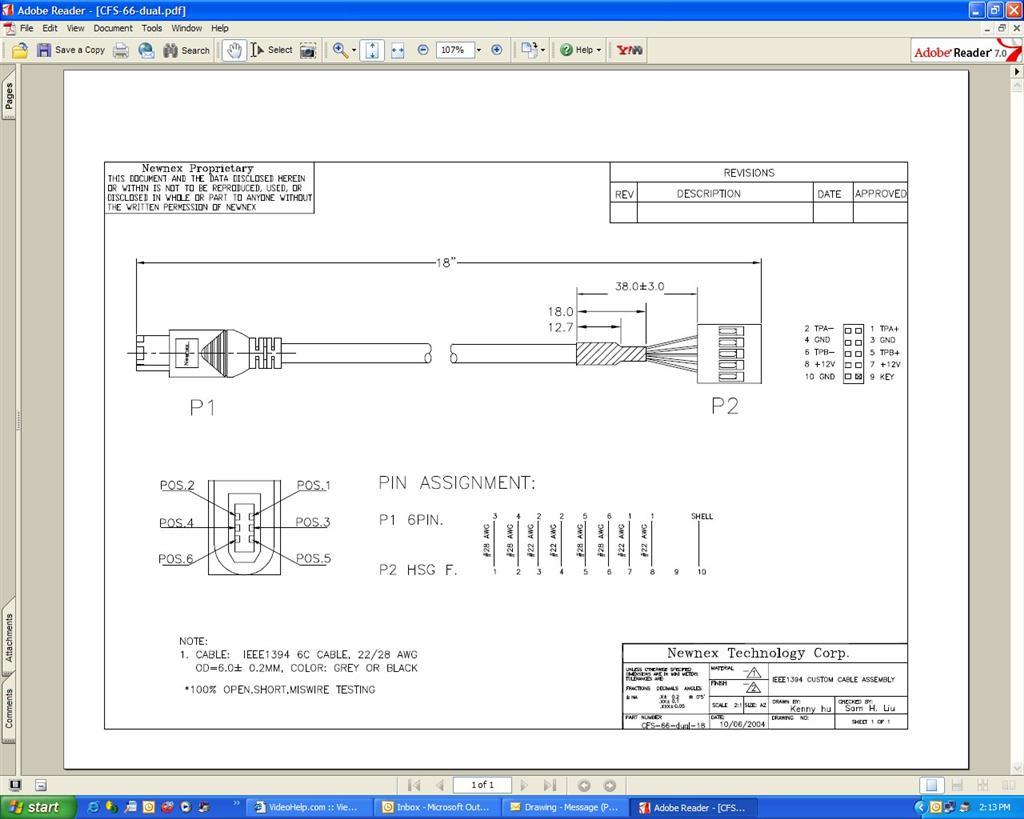Go to next page arrow
Image resolution: width=1024 pixels, height=819 pixels.
click(x=524, y=785)
